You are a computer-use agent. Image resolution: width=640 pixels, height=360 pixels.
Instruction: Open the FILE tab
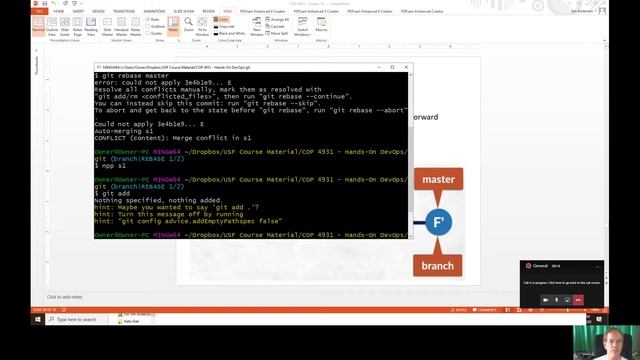click(x=40, y=11)
